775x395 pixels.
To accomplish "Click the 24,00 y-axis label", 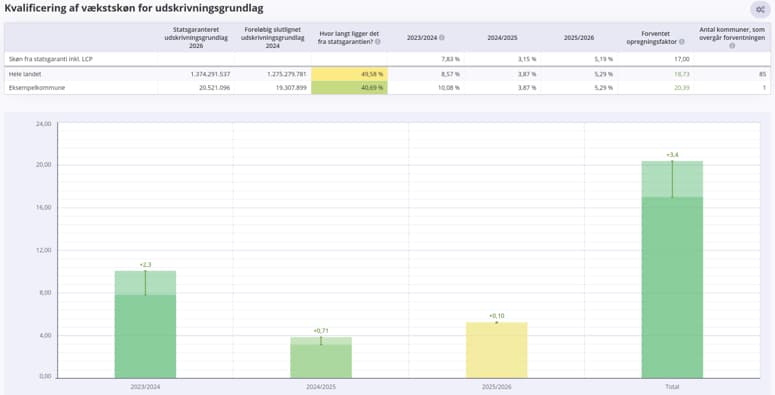I will 43,124.
